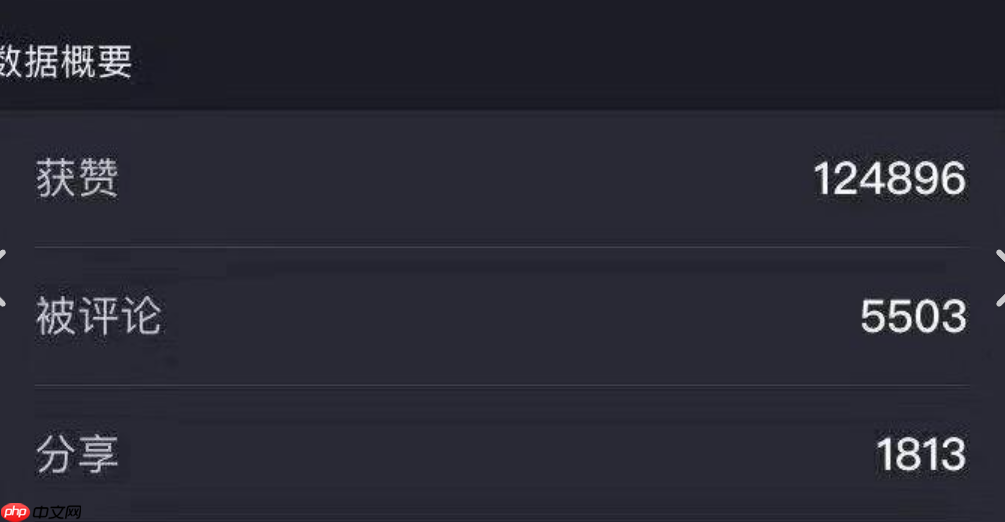Screen dimensions: 1005x522
Task: Click the red php logo badge
Action: pos(15,512)
